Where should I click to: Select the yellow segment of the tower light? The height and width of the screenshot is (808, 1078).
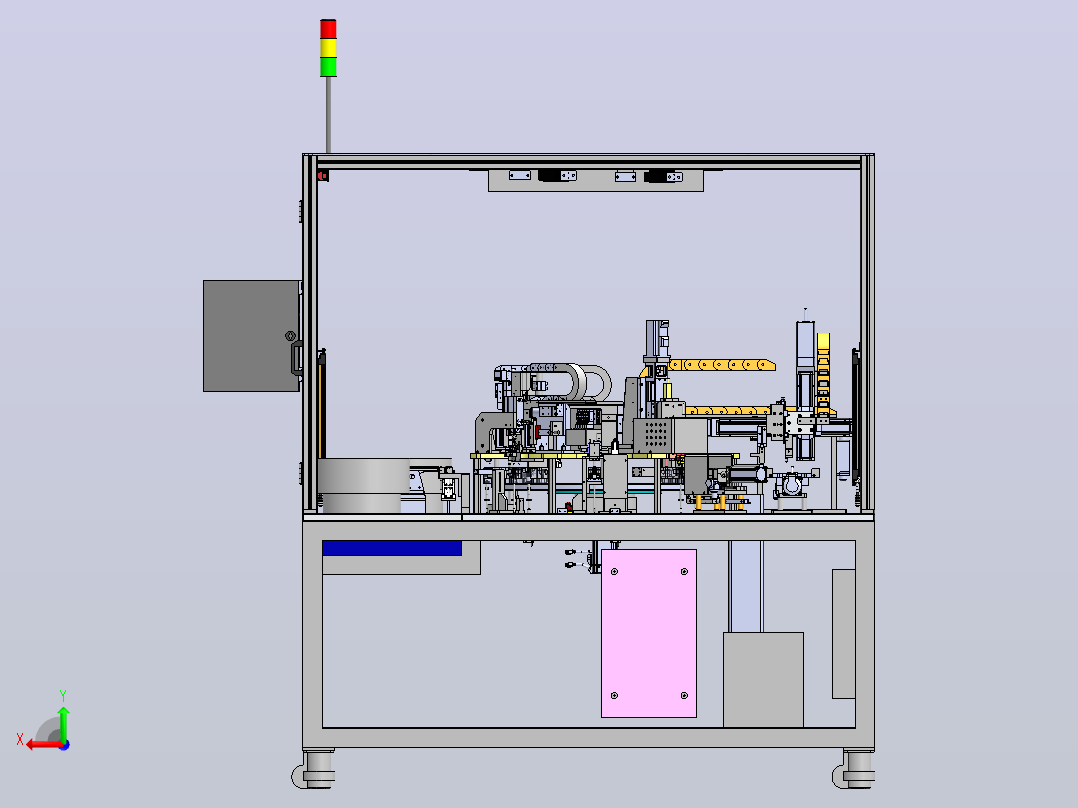(329, 48)
